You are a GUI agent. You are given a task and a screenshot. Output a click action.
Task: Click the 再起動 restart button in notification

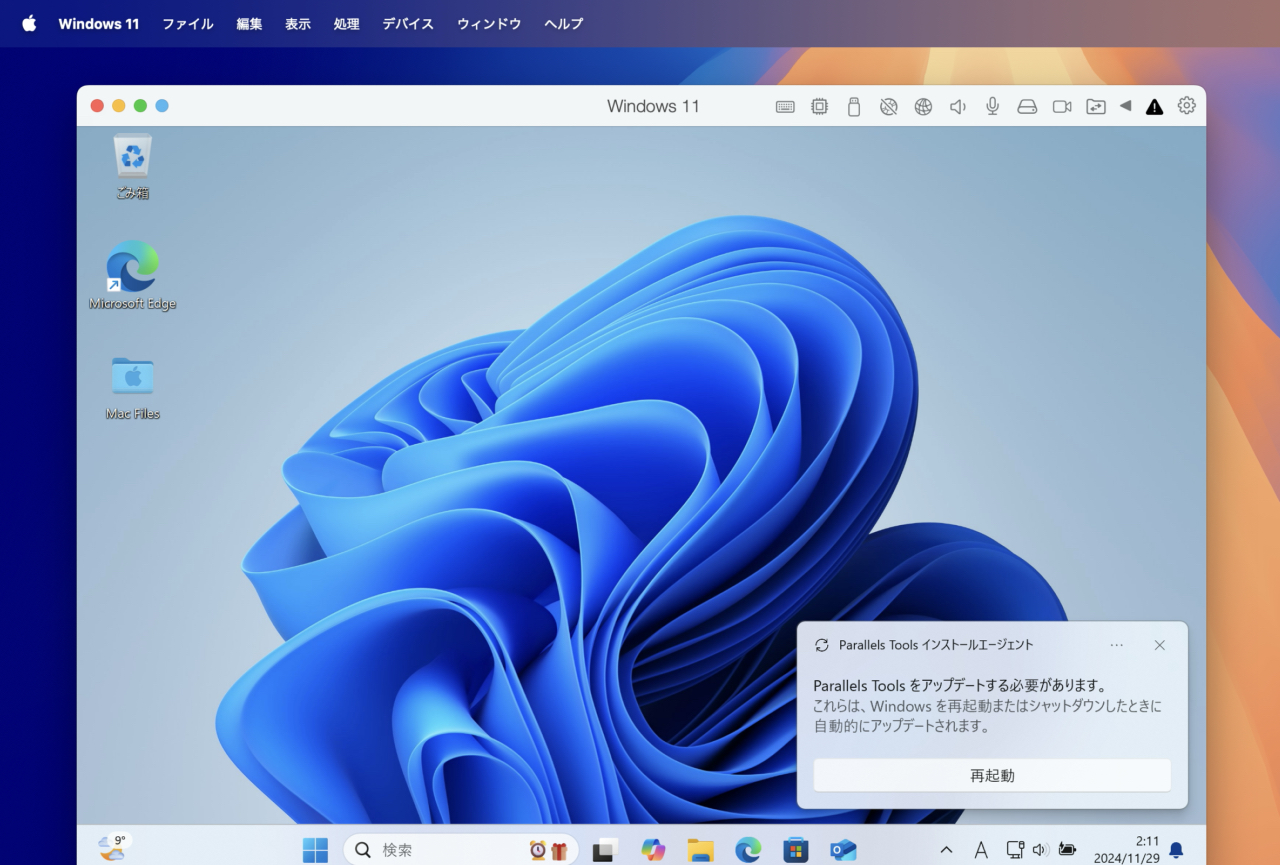coord(992,775)
